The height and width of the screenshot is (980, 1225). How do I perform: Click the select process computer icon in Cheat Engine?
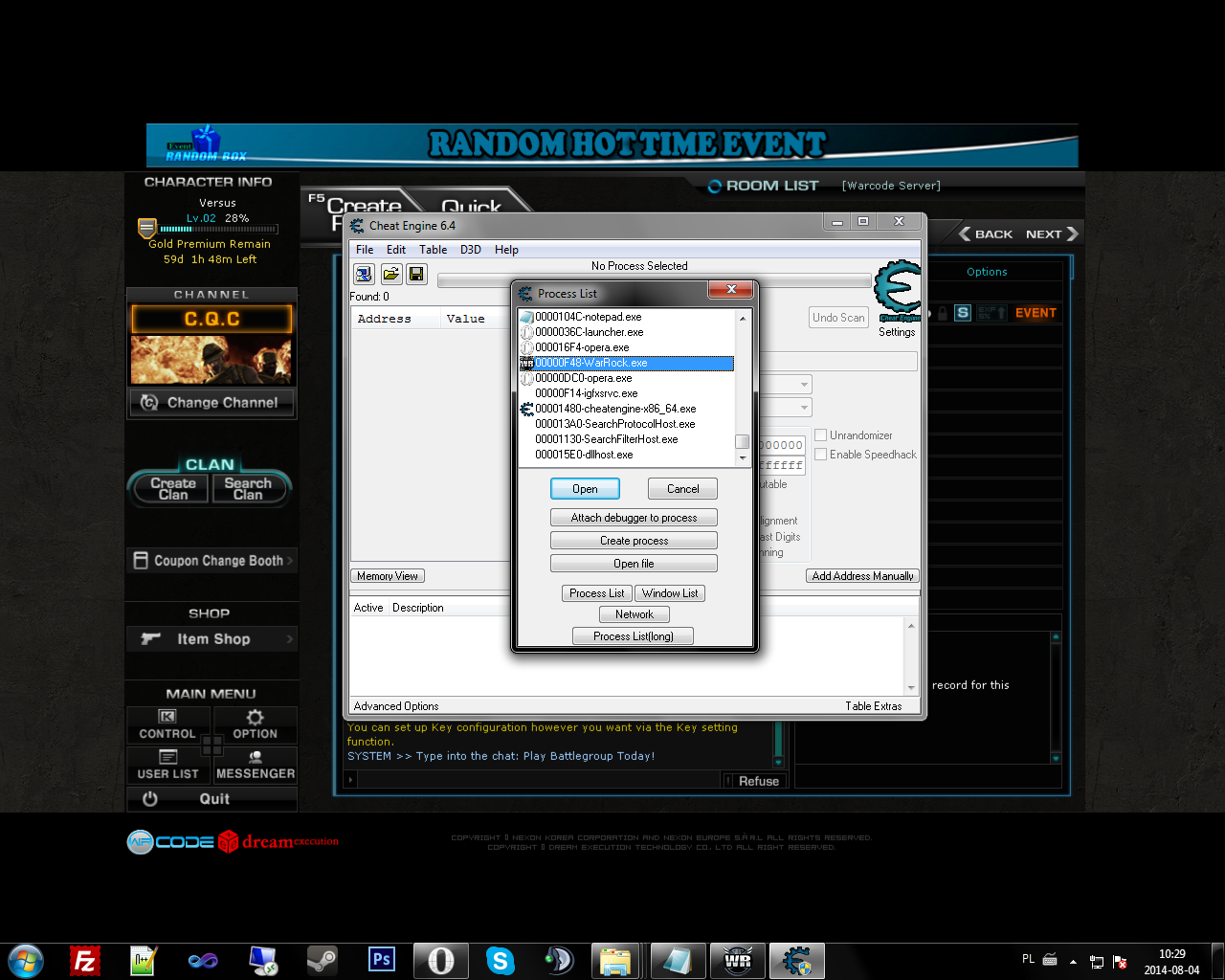coord(364,275)
